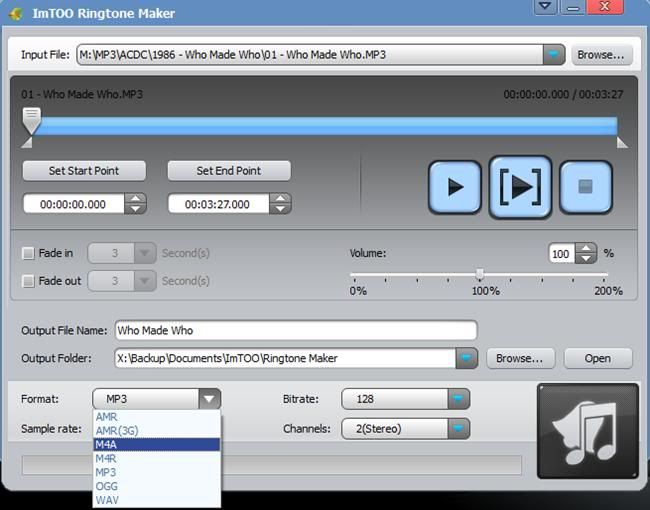650x510 pixels.
Task: Pick MP3 from the format list
Action: click(157, 472)
